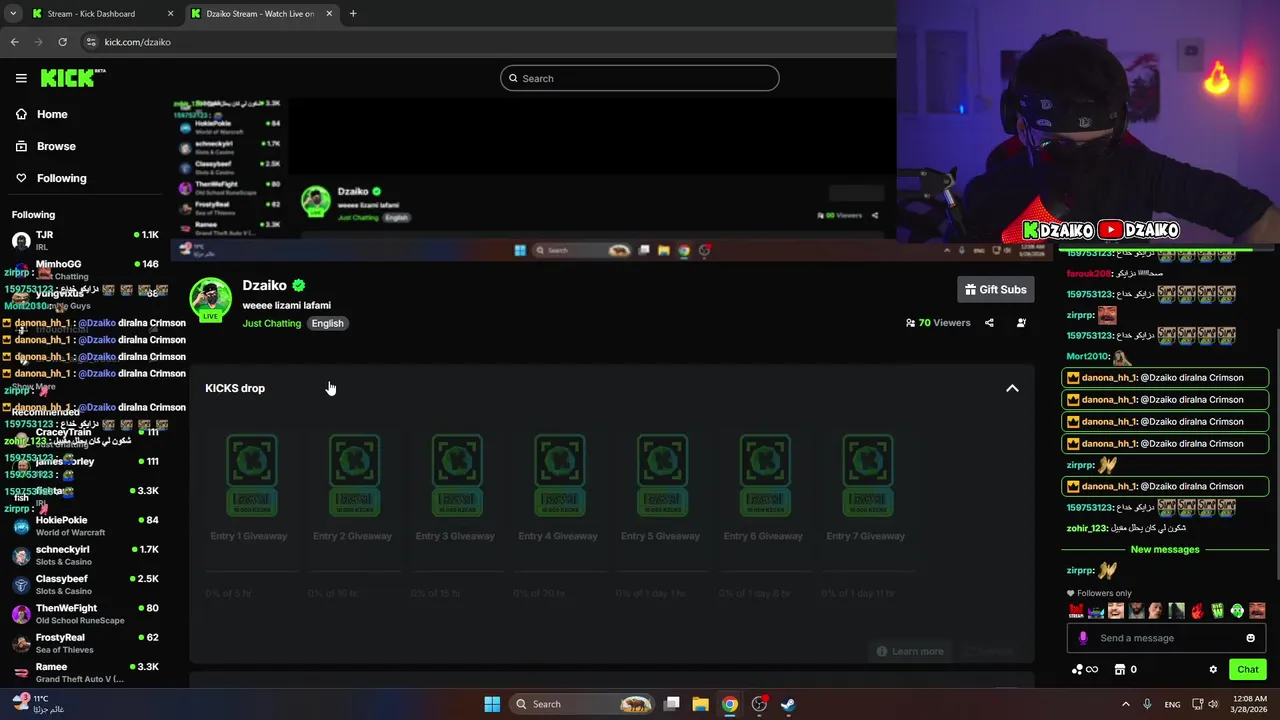The image size is (1280, 720).
Task: Open File Explorer from taskbar
Action: pos(700,704)
